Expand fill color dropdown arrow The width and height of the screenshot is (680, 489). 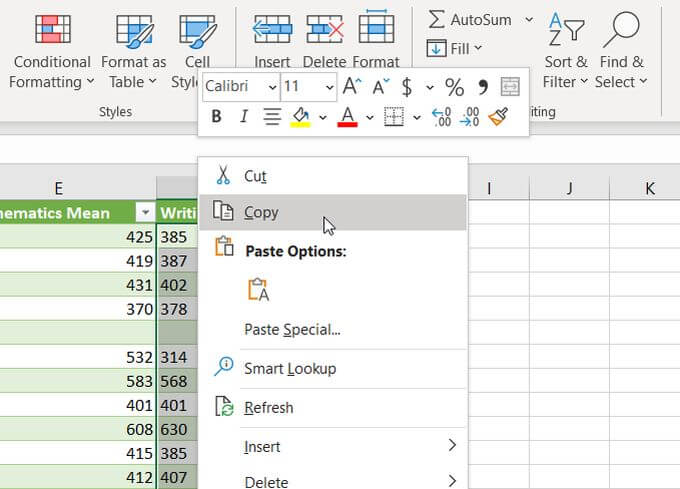coord(323,117)
